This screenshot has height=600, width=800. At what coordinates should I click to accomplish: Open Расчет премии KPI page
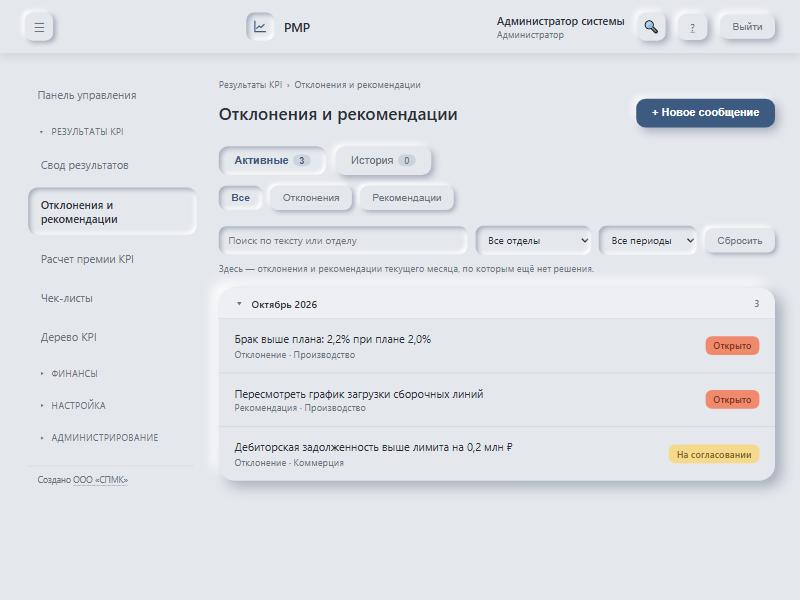87,259
